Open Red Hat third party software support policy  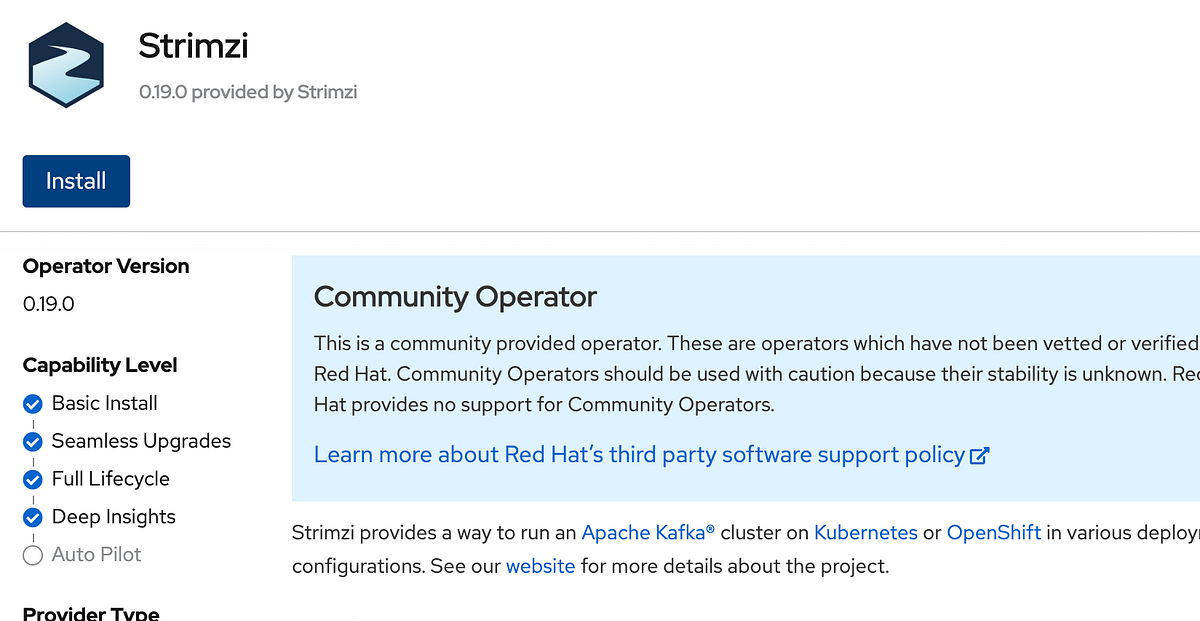click(640, 454)
